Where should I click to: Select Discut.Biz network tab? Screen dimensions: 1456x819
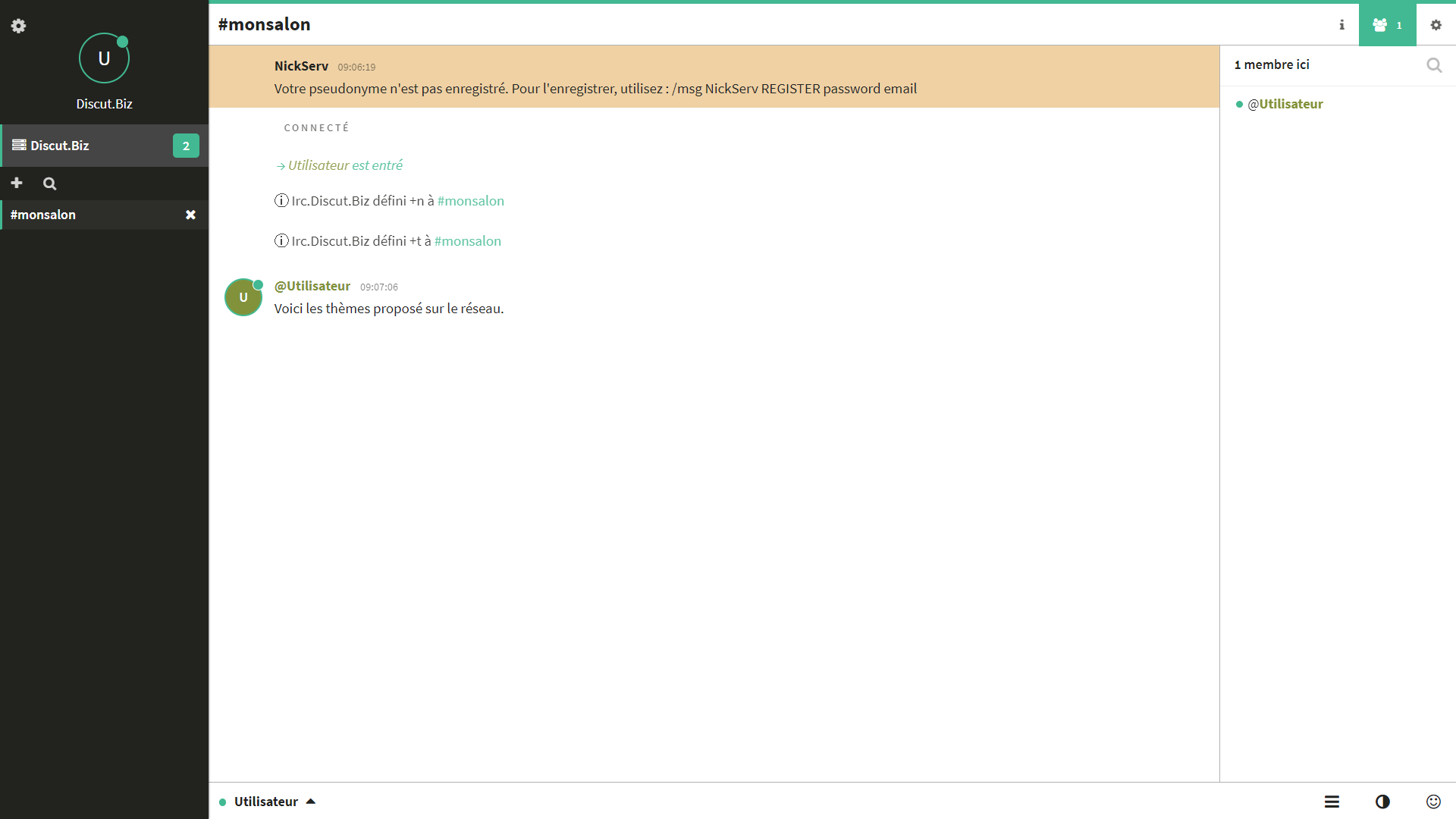pos(61,146)
